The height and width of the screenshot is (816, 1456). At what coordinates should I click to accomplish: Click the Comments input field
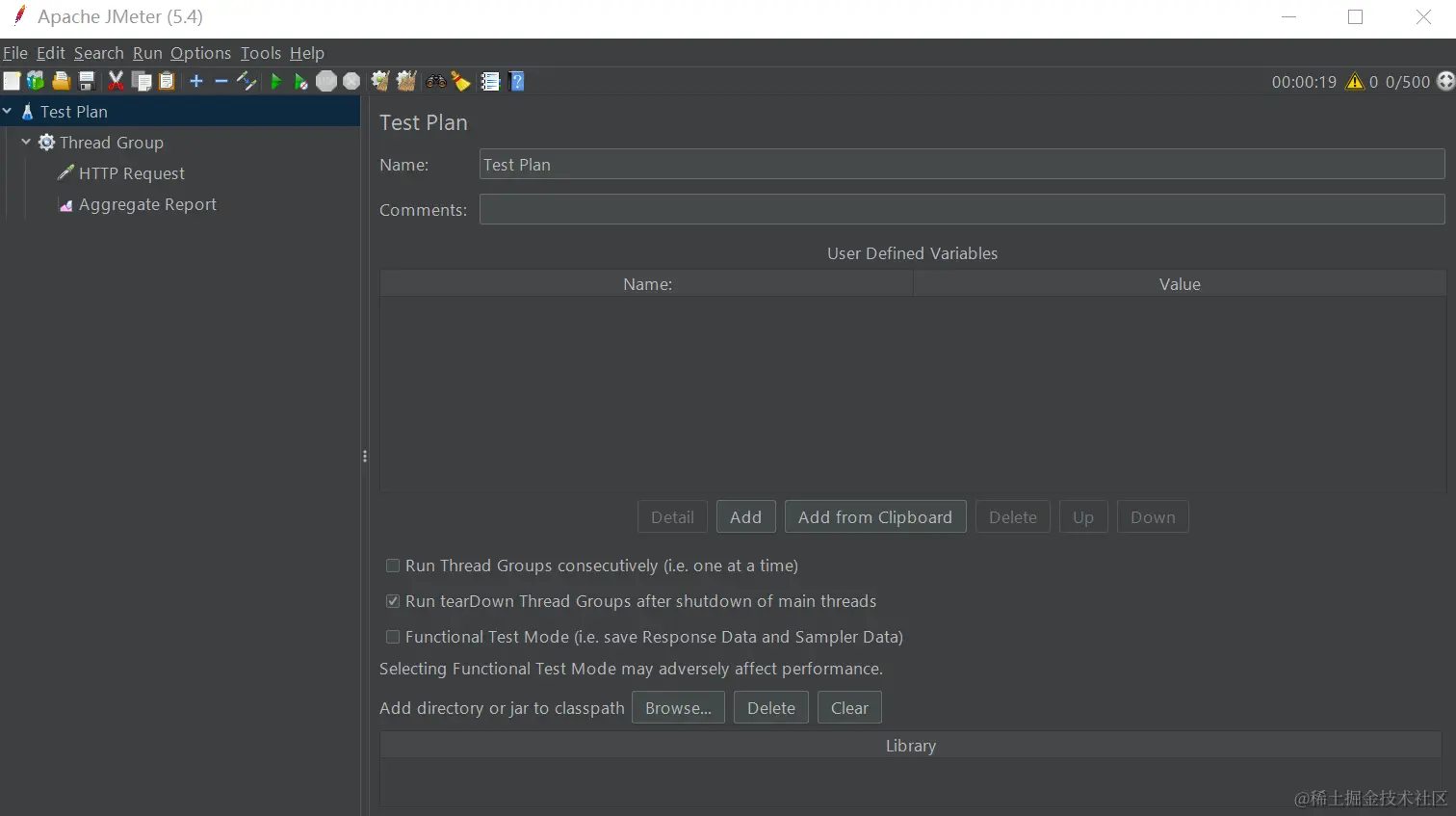pyautogui.click(x=962, y=210)
